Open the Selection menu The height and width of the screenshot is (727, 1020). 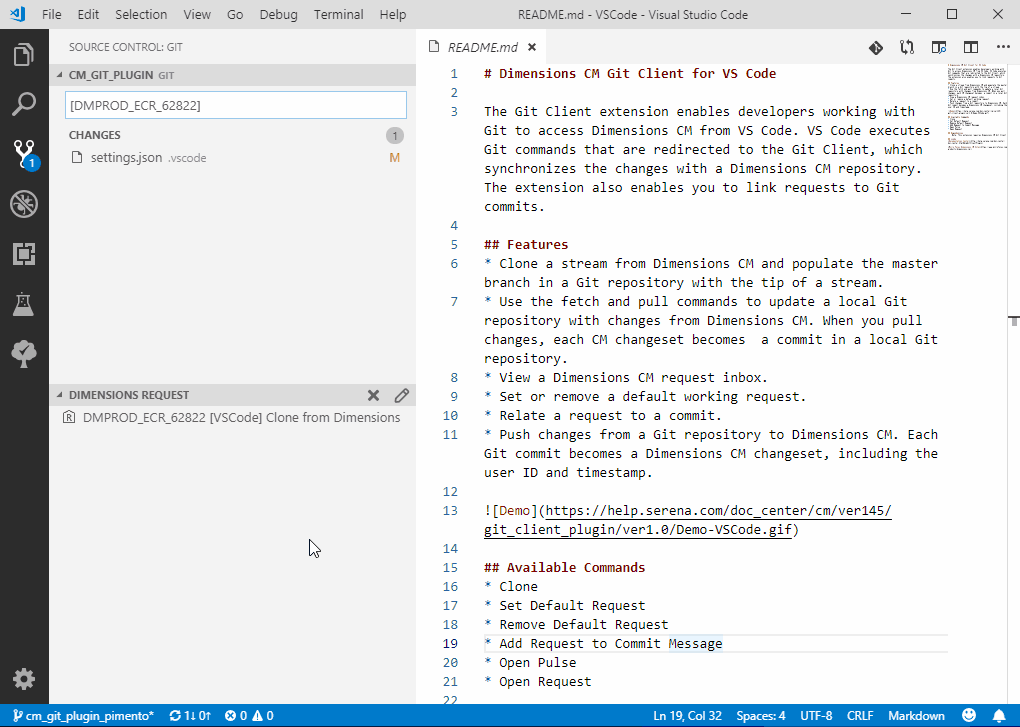click(141, 14)
